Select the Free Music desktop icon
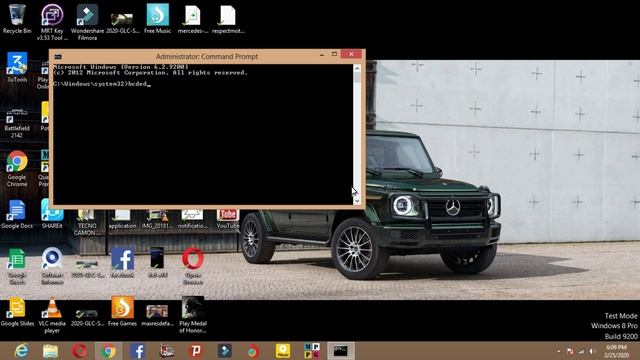Viewport: 640px width, 360px height. click(158, 19)
